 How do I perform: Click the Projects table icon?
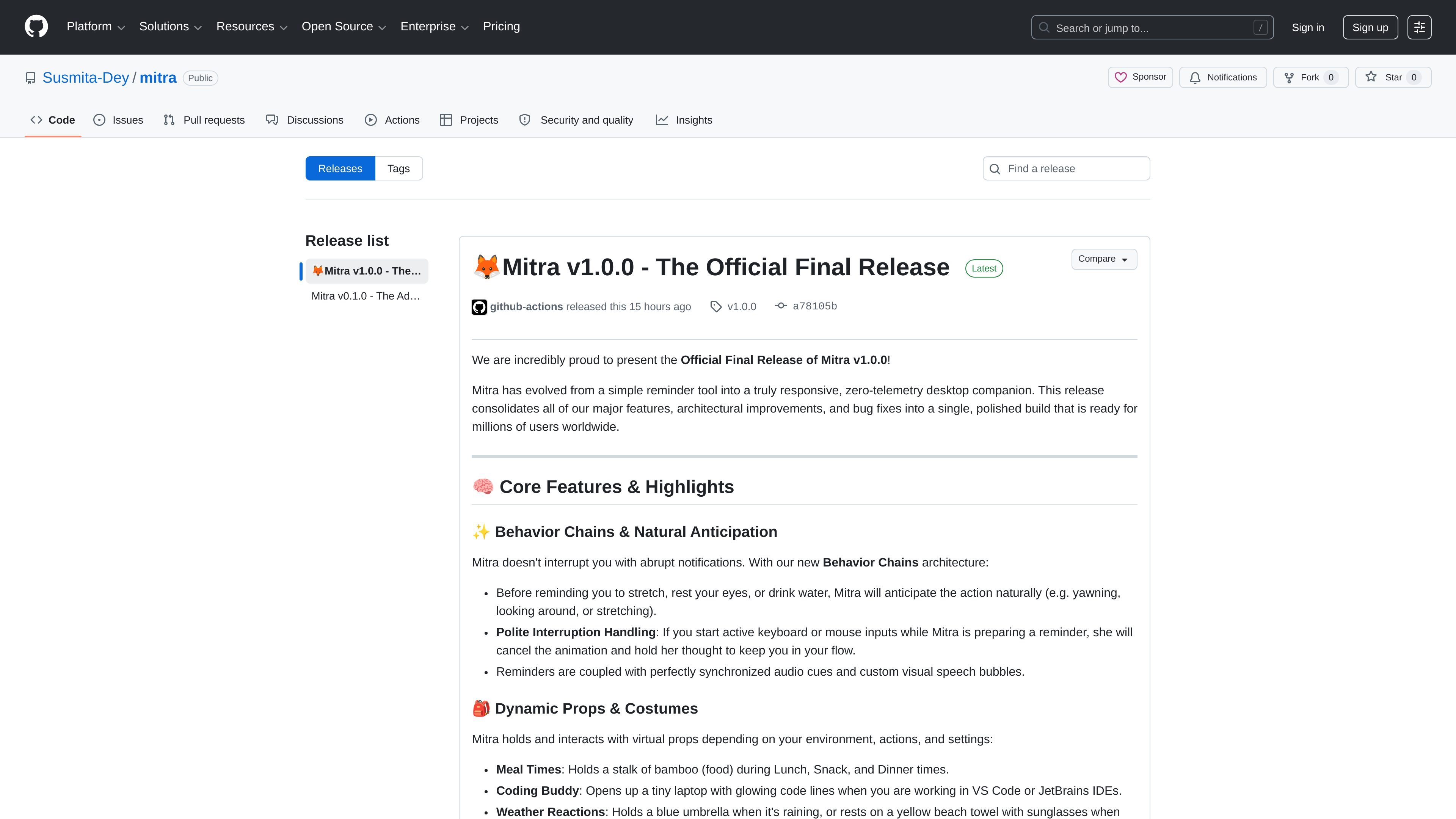click(x=446, y=120)
